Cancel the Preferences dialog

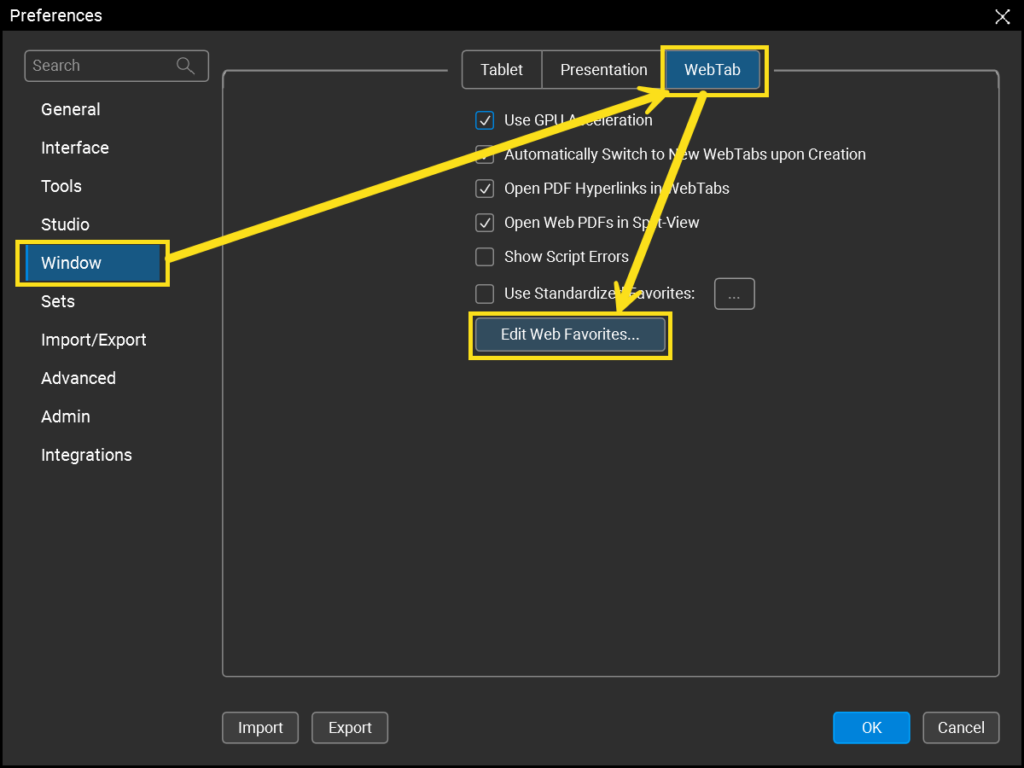(x=961, y=728)
